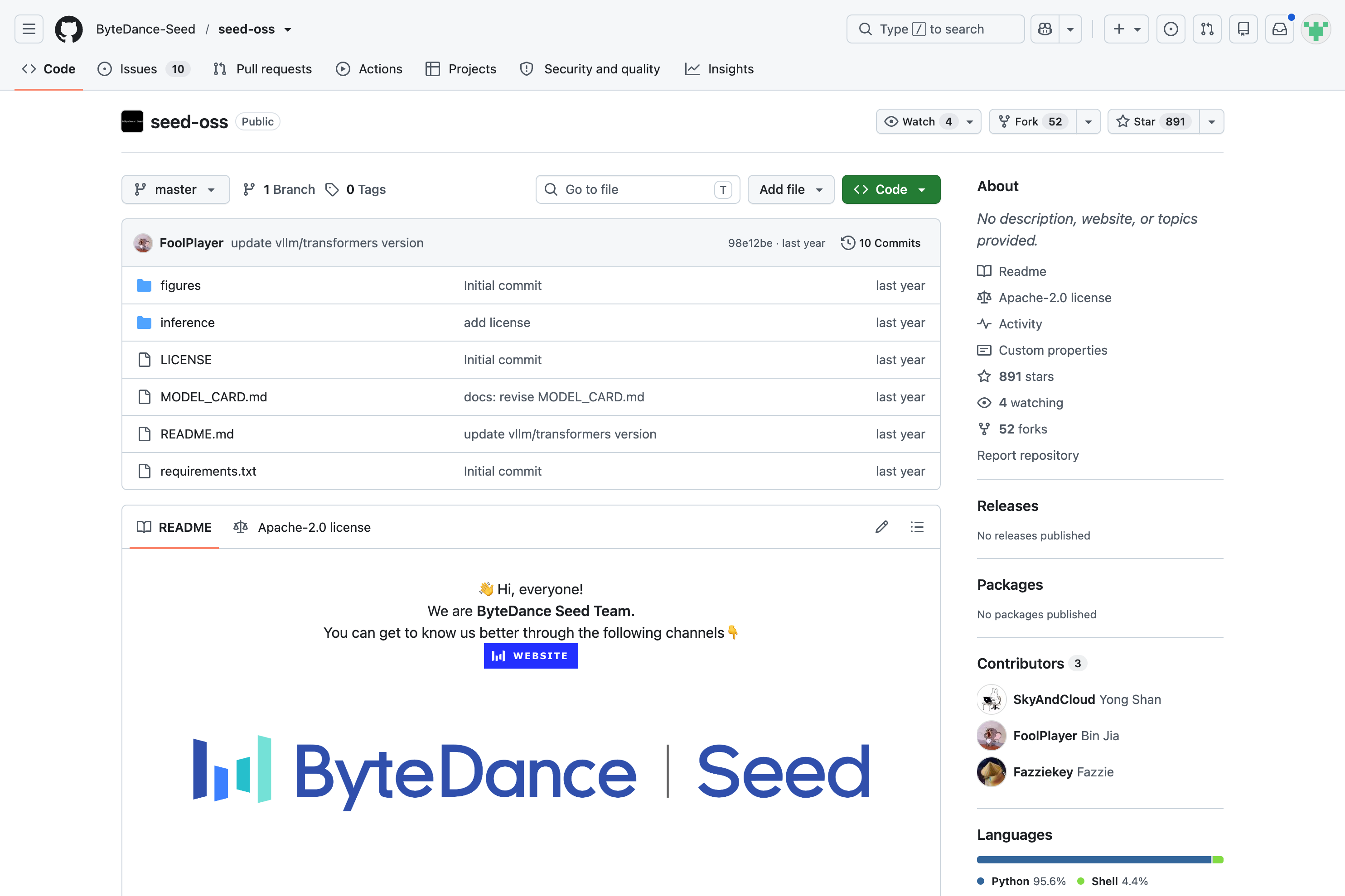Open the Report repository link
The image size is (1345, 896).
1028,455
